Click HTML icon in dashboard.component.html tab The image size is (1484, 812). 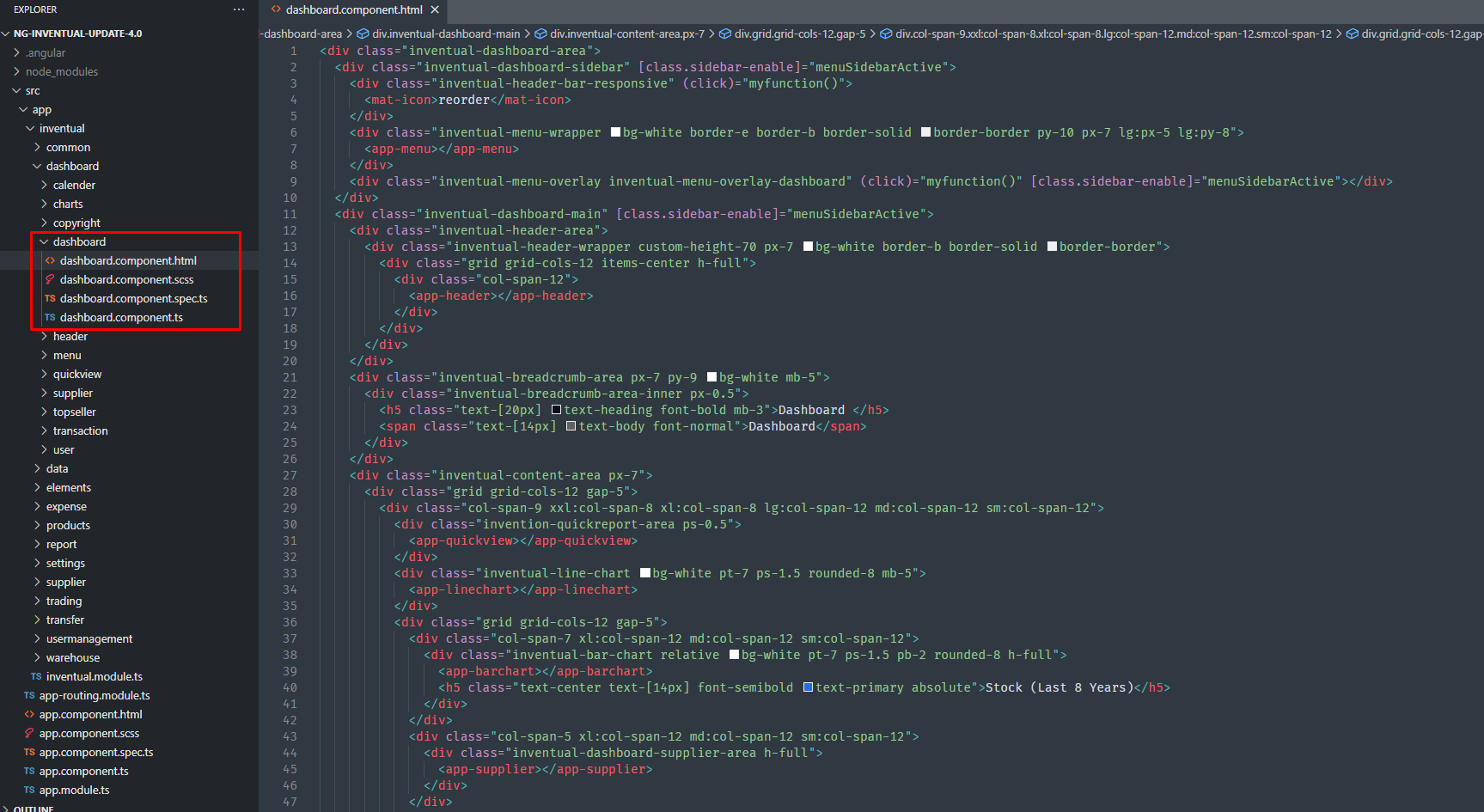pyautogui.click(x=276, y=9)
